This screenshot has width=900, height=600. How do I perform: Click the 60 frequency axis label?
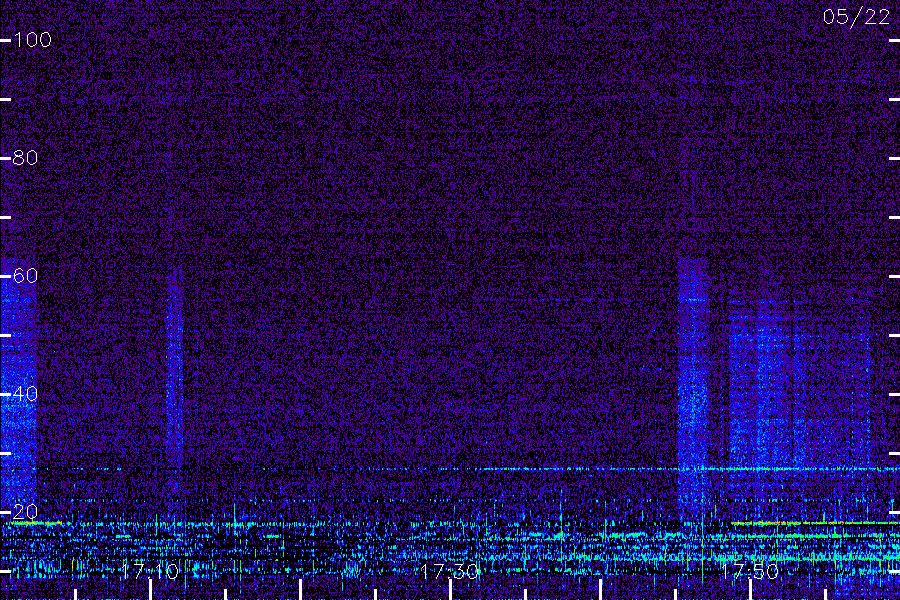click(25, 276)
